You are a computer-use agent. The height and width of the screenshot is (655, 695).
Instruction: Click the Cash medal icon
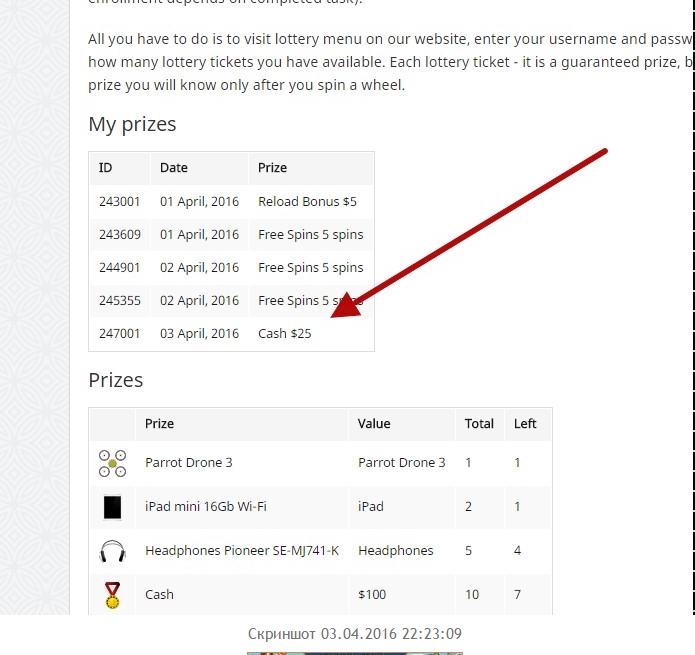(x=112, y=595)
